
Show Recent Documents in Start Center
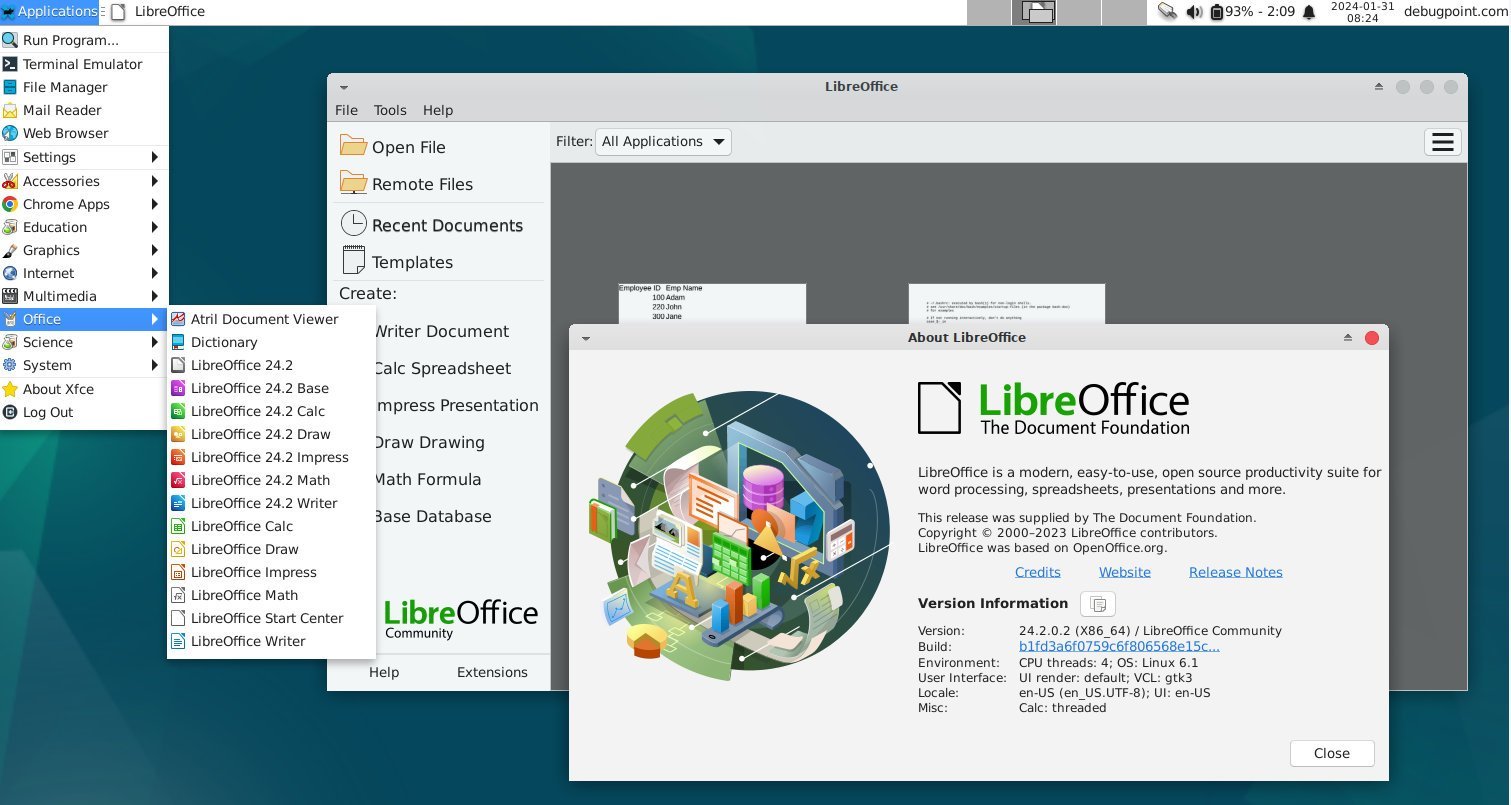[440, 225]
